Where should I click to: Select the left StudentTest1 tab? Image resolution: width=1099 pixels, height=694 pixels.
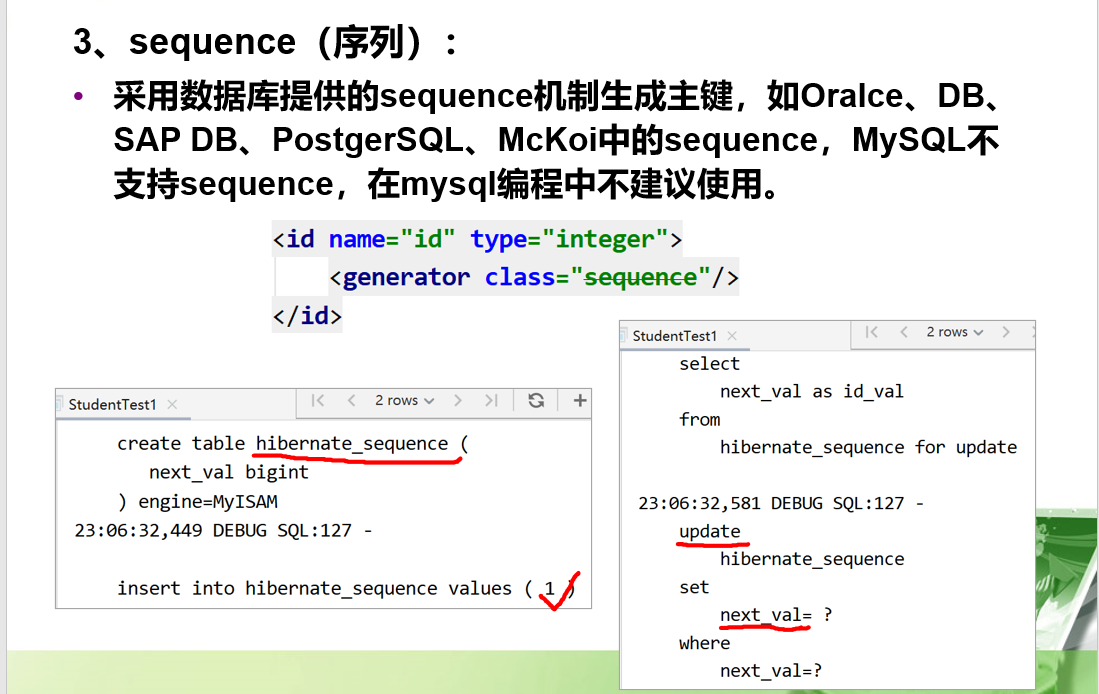[x=112, y=404]
